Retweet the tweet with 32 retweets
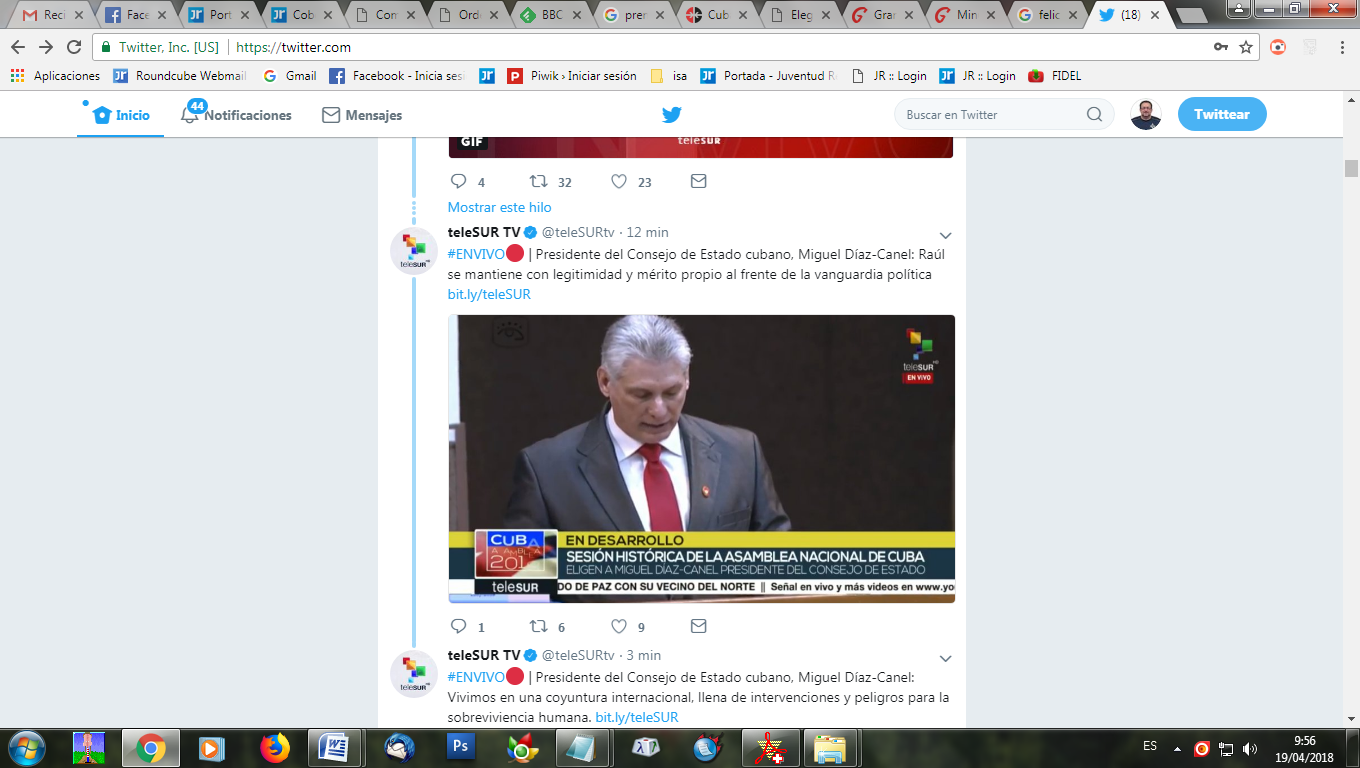Image resolution: width=1360 pixels, height=768 pixels. point(538,181)
